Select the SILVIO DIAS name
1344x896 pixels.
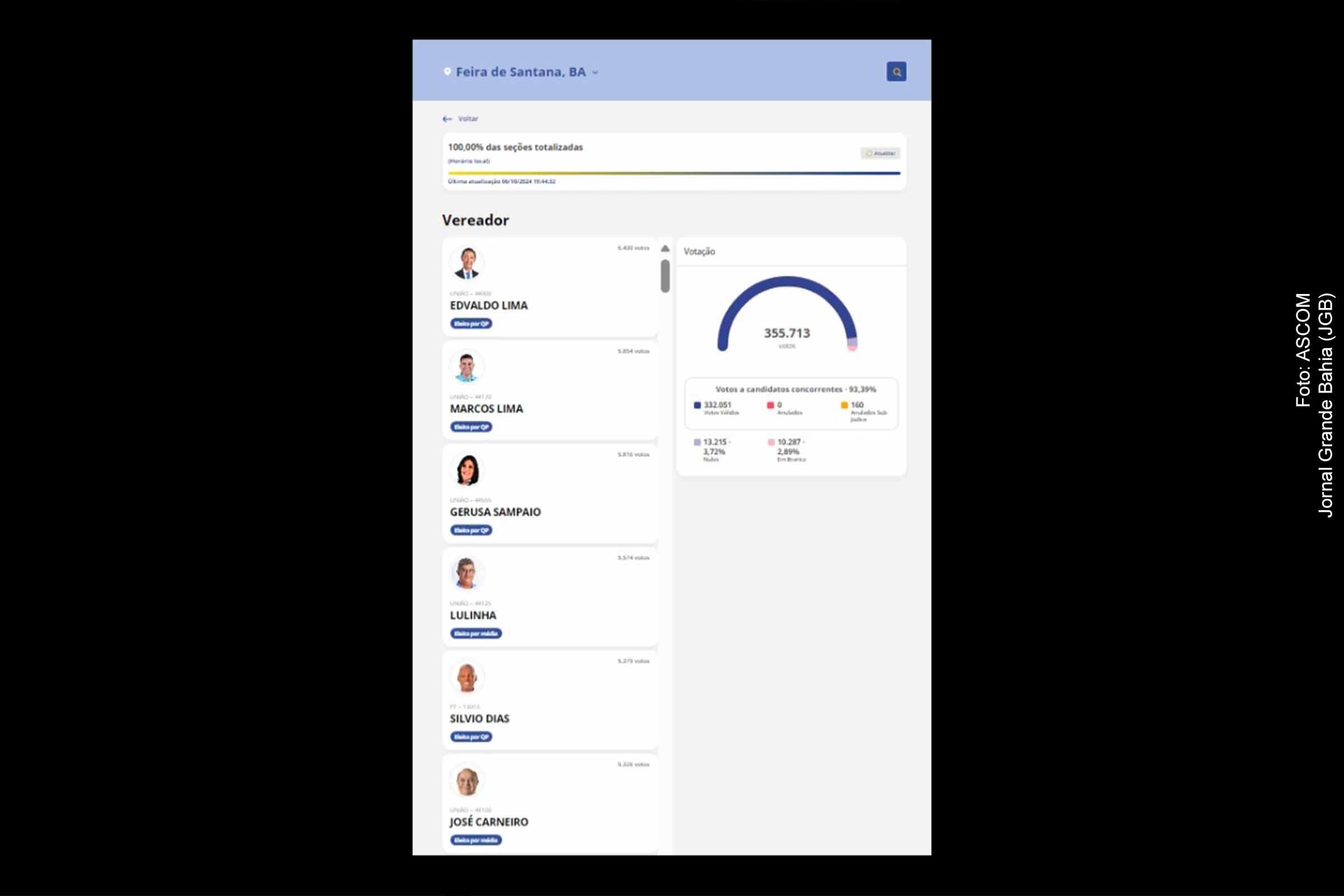(479, 720)
